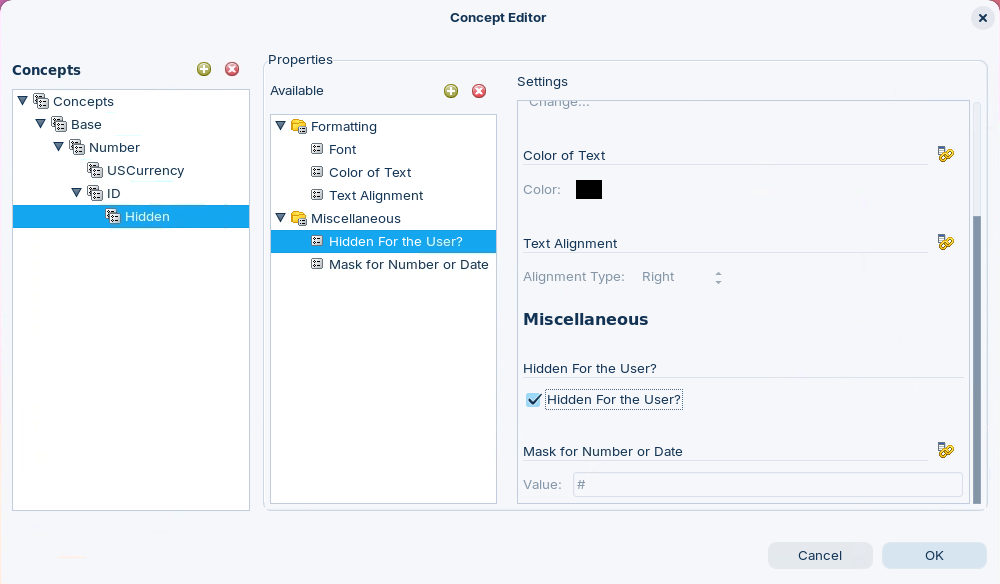Screen dimensions: 1000x584
Task: Collapse the Formatting property folder
Action: pyautogui.click(x=281, y=126)
